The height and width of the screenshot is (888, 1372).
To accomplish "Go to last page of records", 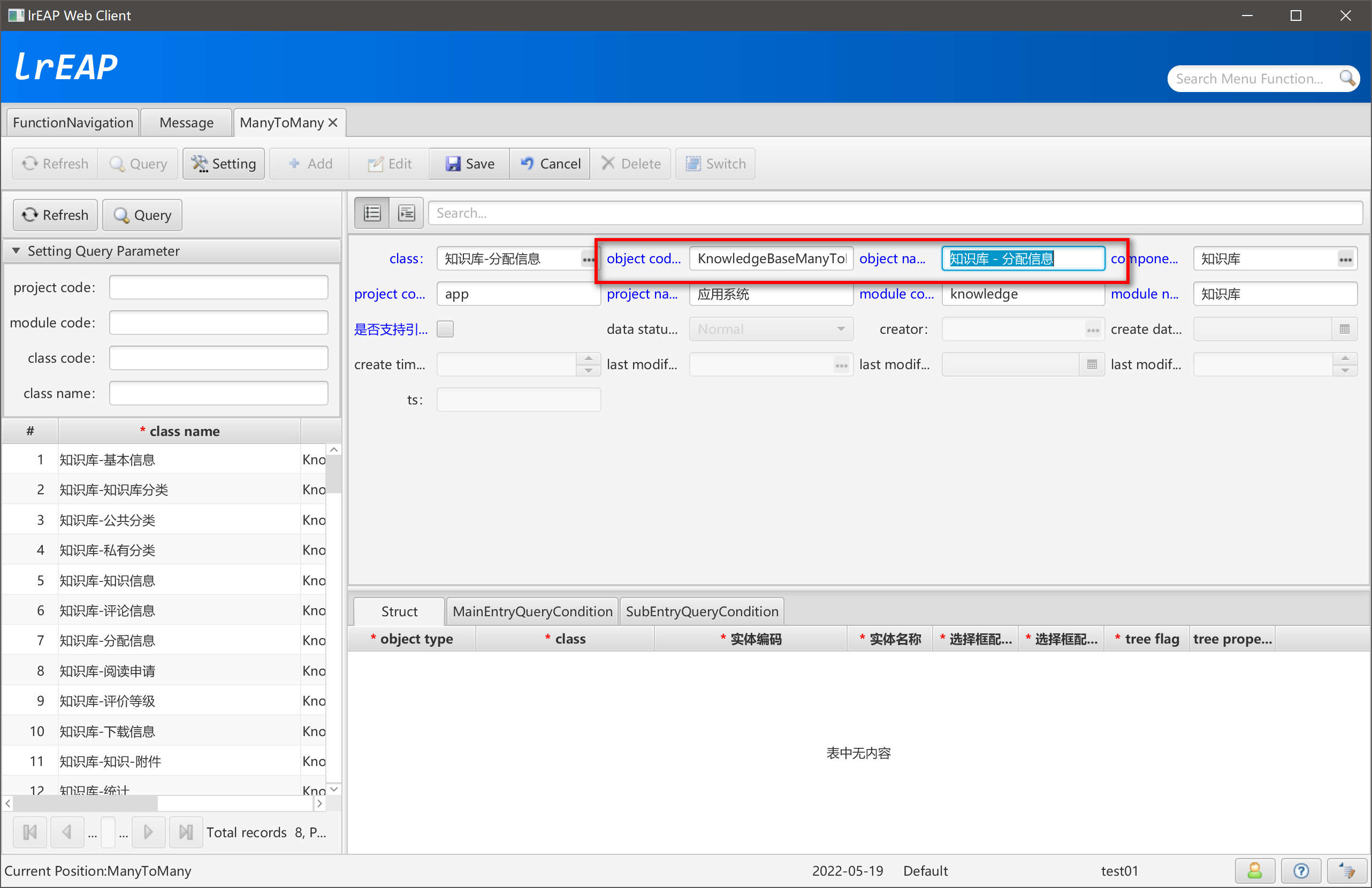I will pos(186,832).
